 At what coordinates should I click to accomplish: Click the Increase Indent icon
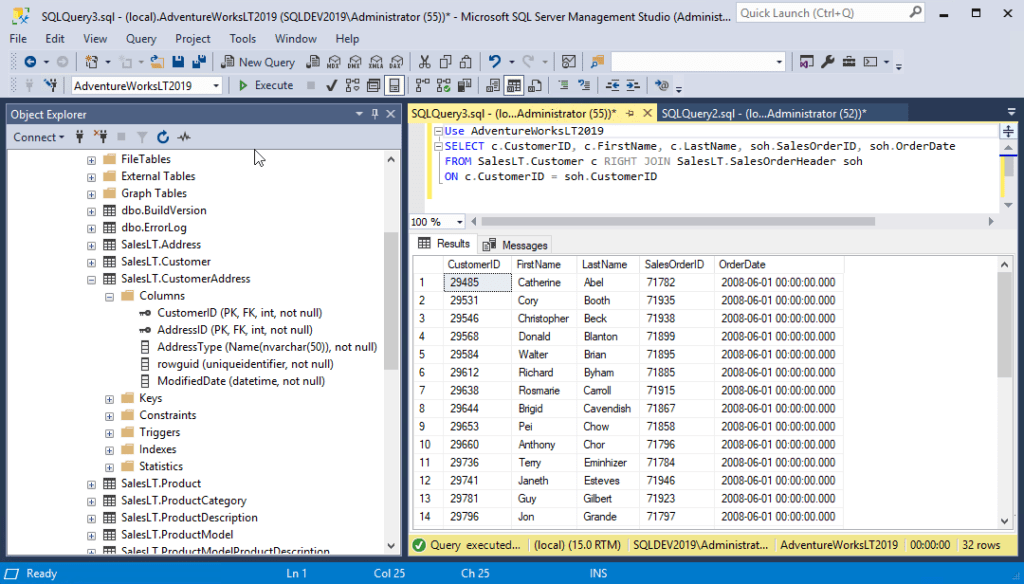[633, 86]
